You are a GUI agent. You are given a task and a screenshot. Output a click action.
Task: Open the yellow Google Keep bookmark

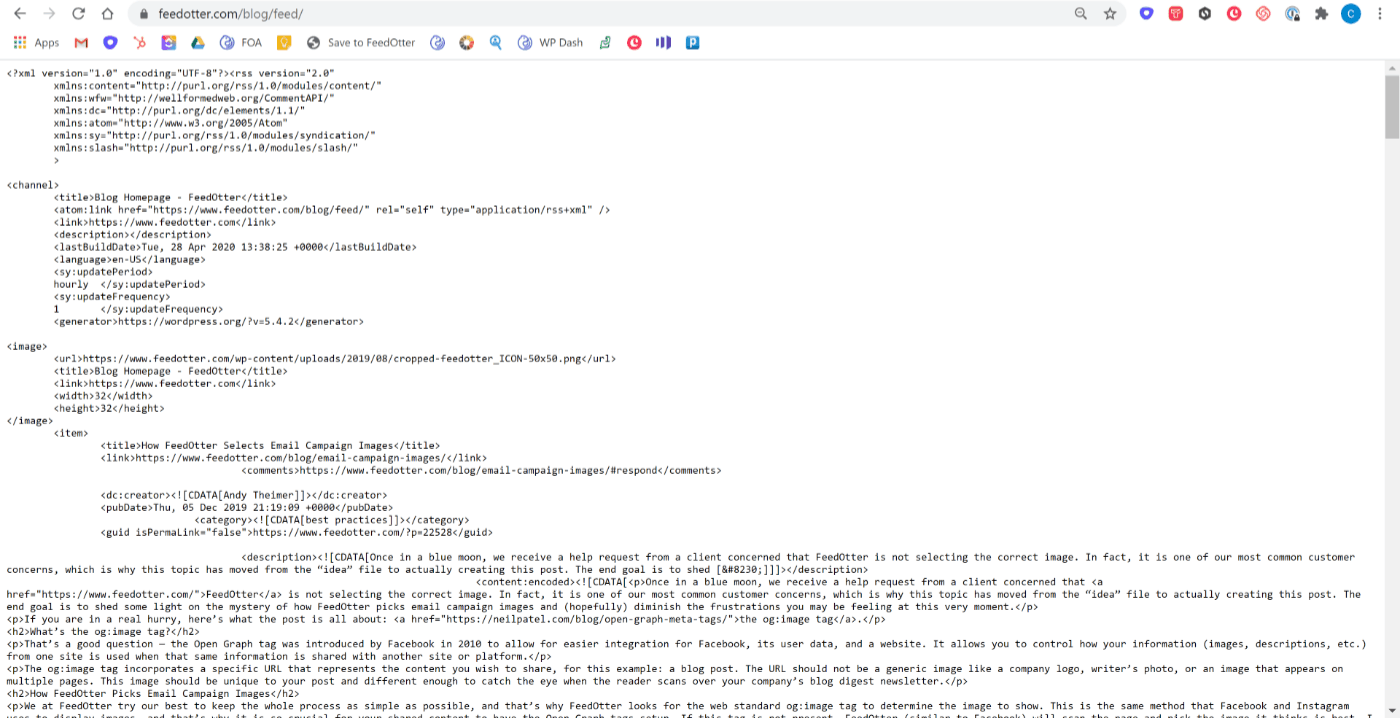tap(284, 43)
